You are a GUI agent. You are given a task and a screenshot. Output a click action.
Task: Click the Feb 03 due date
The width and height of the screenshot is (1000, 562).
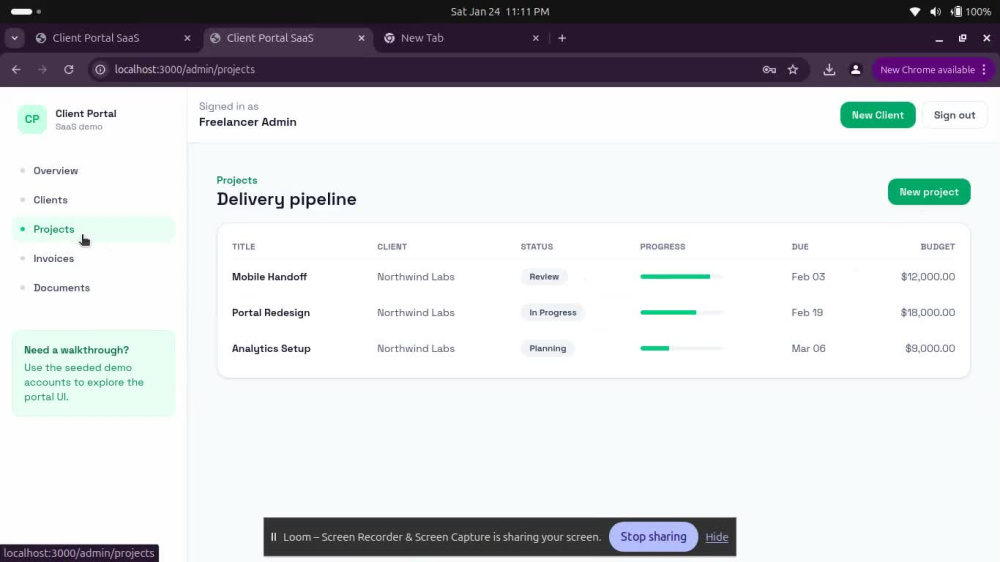[808, 277]
